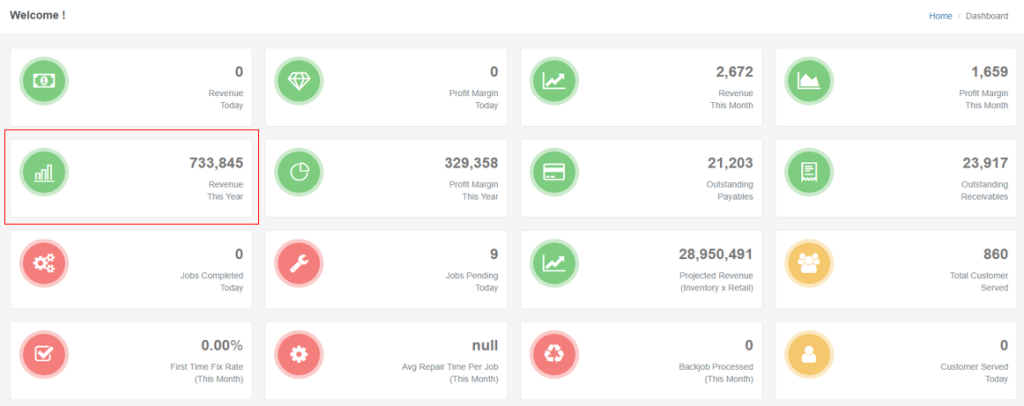Click the Welcome ! page heading
The width and height of the screenshot is (1024, 406).
[x=37, y=15]
